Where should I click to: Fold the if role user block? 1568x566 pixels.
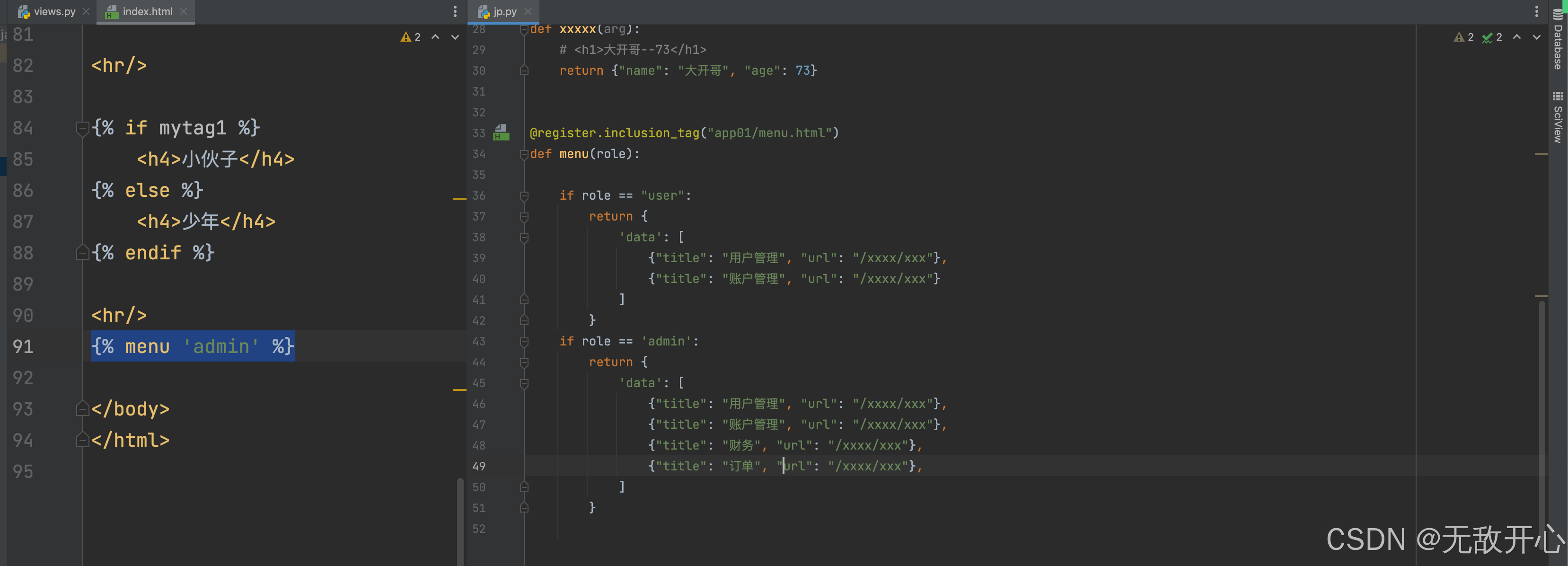point(523,196)
